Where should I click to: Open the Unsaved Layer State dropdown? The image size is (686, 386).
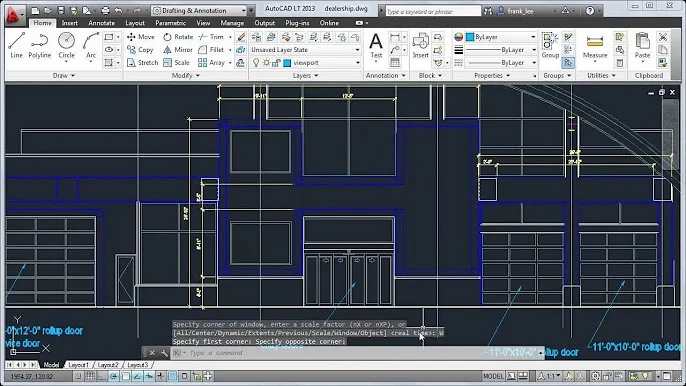305,50
